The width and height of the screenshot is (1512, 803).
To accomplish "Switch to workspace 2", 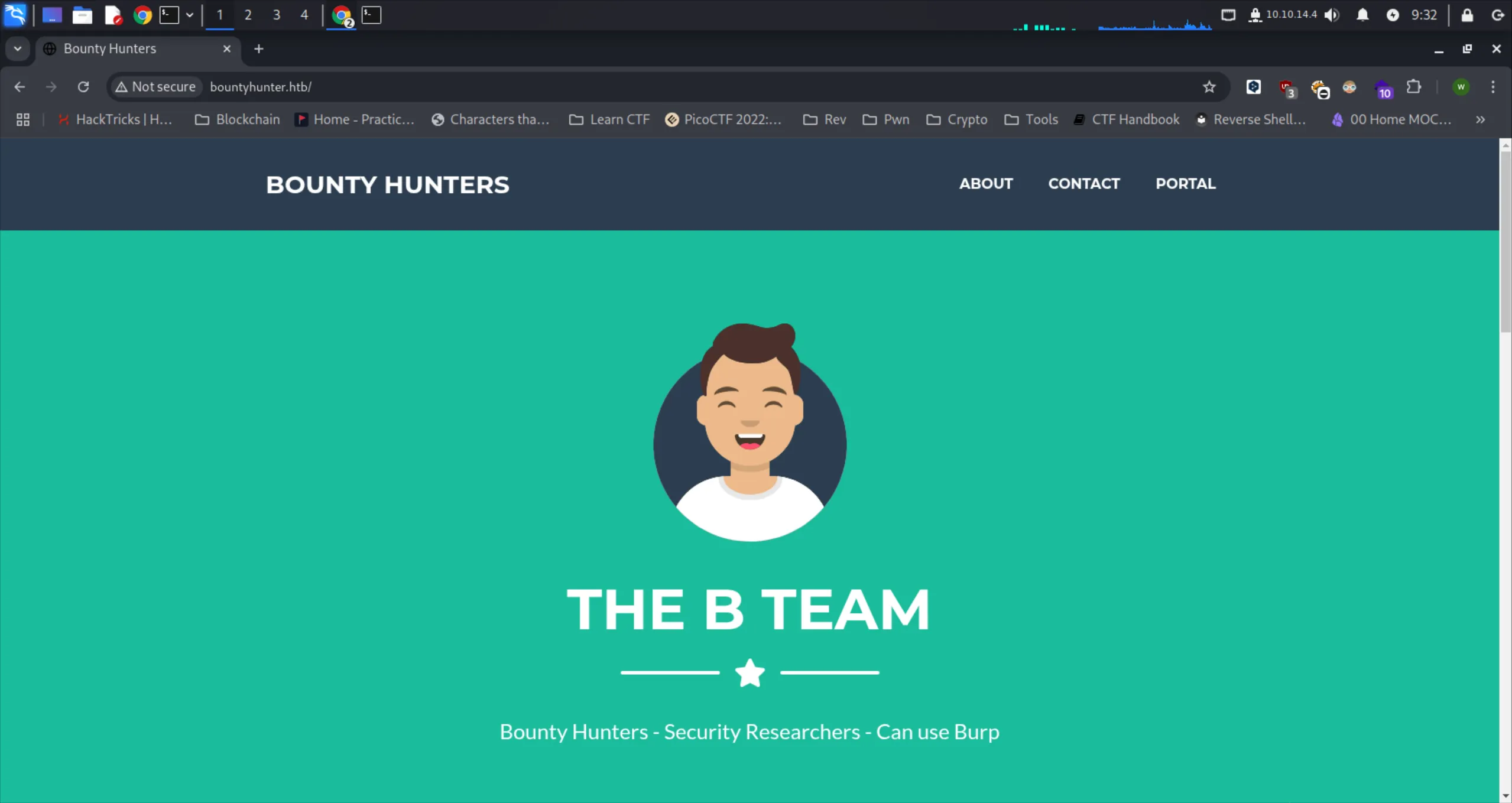I will (248, 15).
